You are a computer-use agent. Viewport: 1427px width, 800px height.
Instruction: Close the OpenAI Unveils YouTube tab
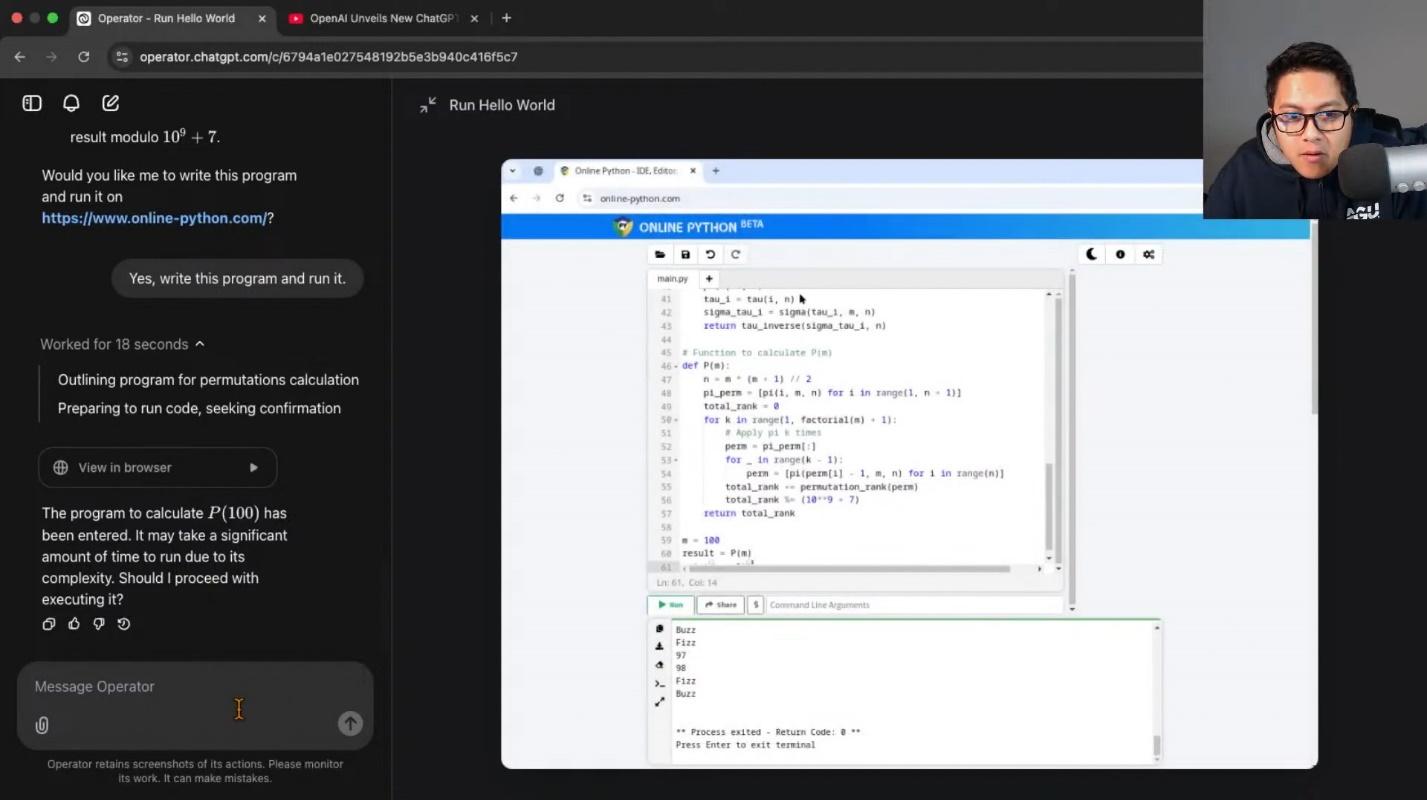click(x=474, y=18)
